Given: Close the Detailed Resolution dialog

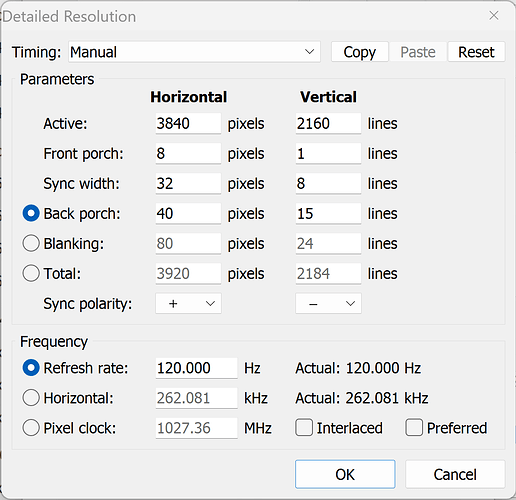Looking at the screenshot, I should [494, 15].
